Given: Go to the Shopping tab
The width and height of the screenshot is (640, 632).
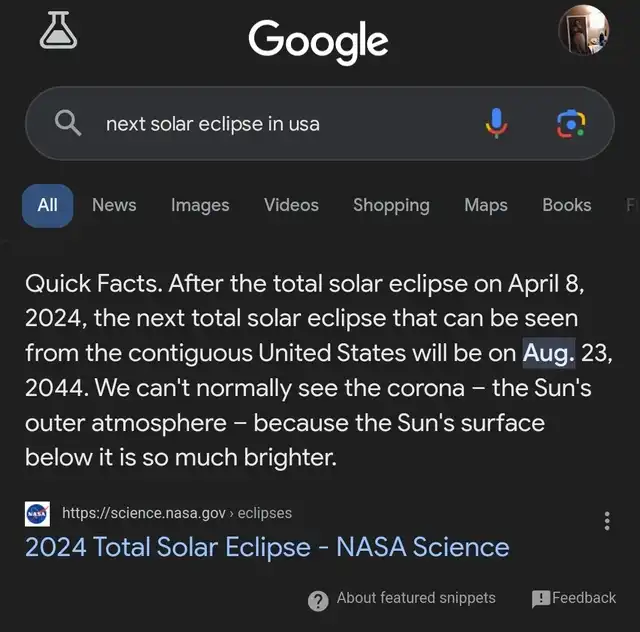Looking at the screenshot, I should [391, 205].
